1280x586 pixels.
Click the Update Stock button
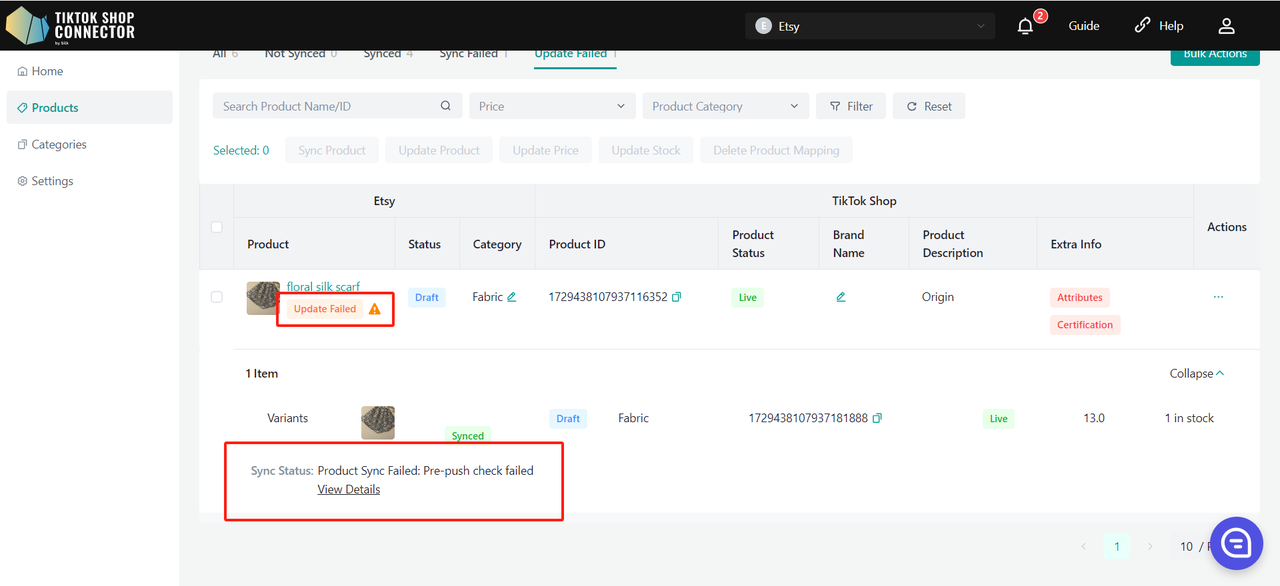pos(646,150)
